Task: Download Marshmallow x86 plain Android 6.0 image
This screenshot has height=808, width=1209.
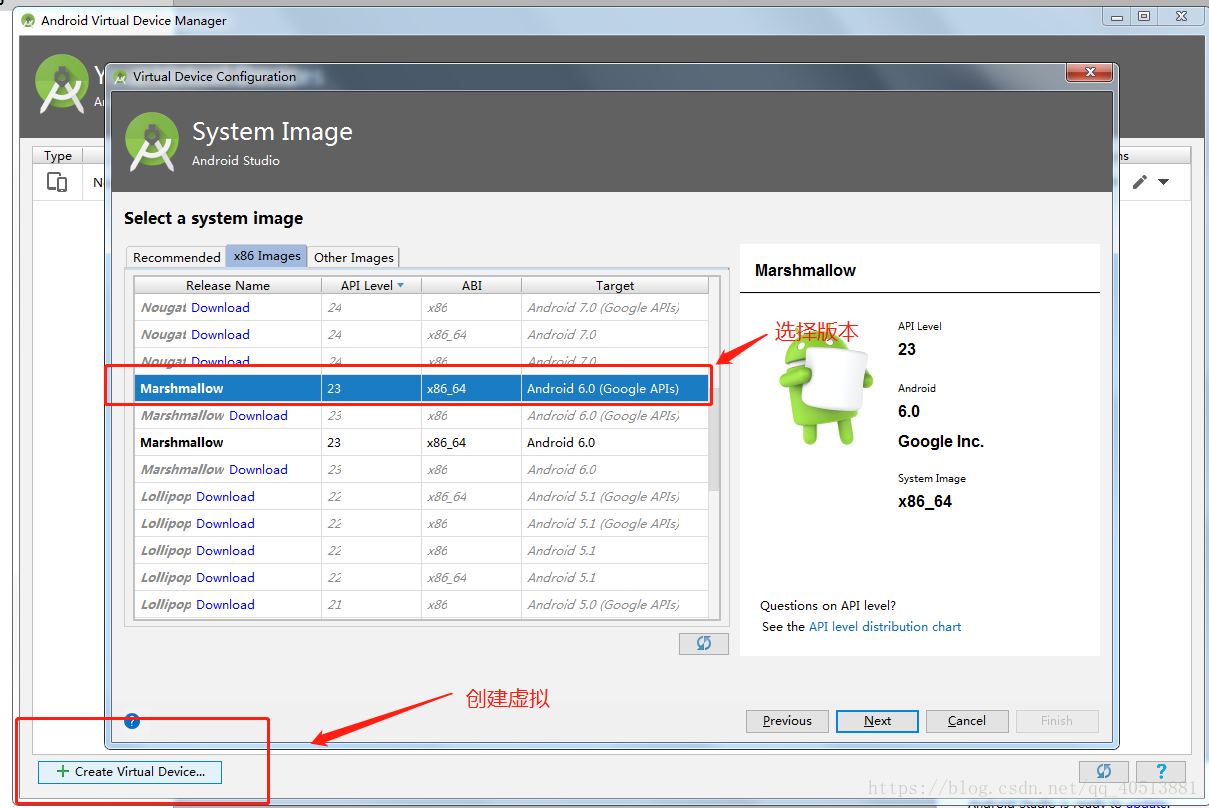Action: (258, 469)
